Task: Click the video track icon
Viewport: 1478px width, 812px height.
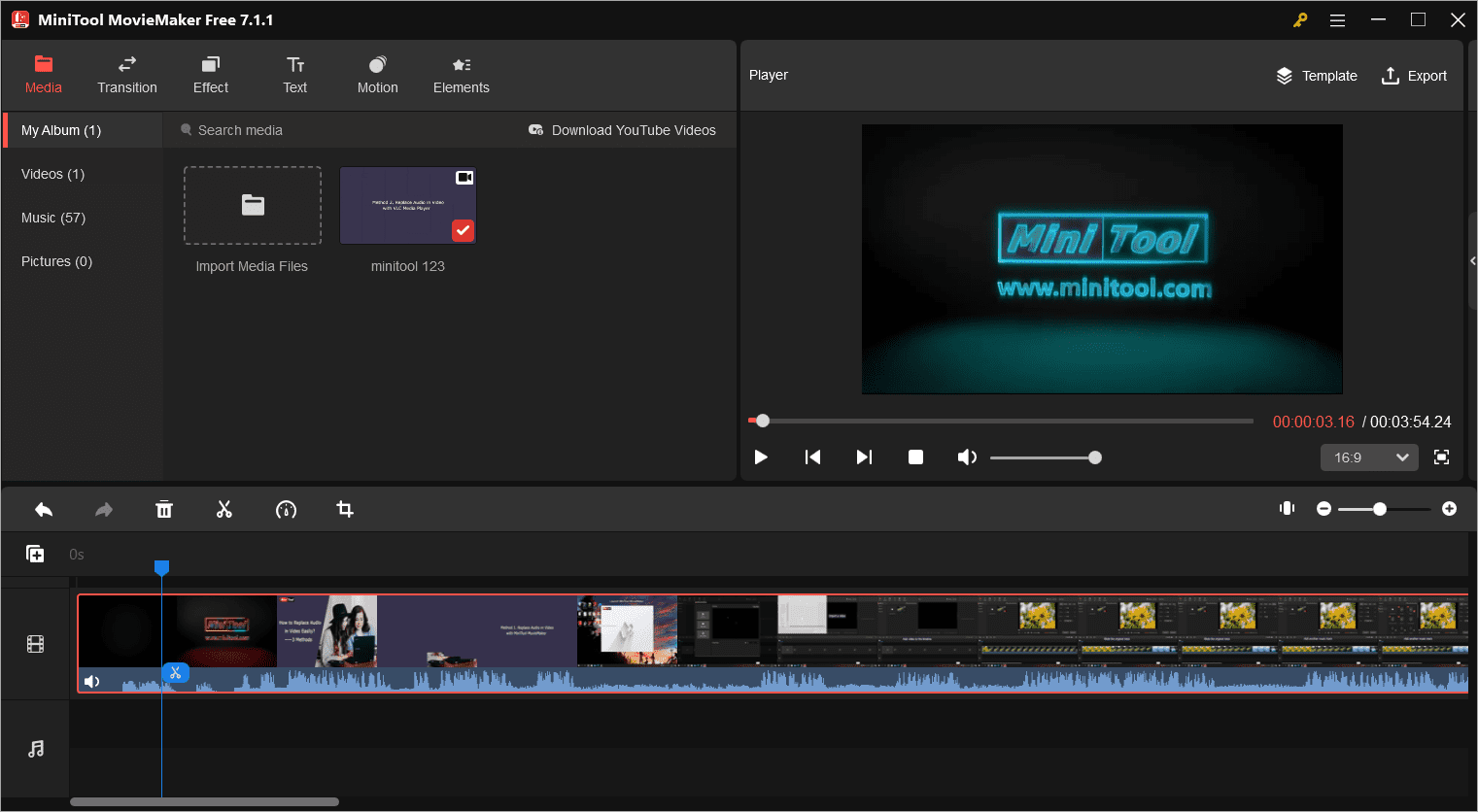Action: pyautogui.click(x=36, y=644)
